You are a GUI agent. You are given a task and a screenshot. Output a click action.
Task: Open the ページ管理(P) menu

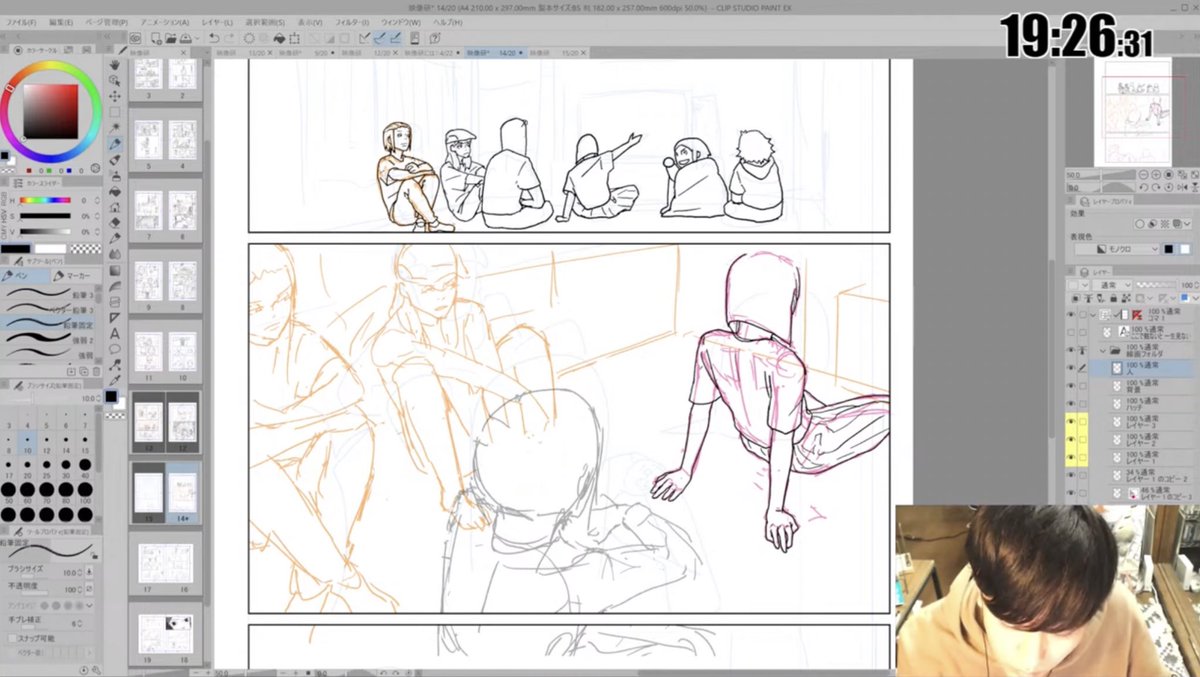105,22
